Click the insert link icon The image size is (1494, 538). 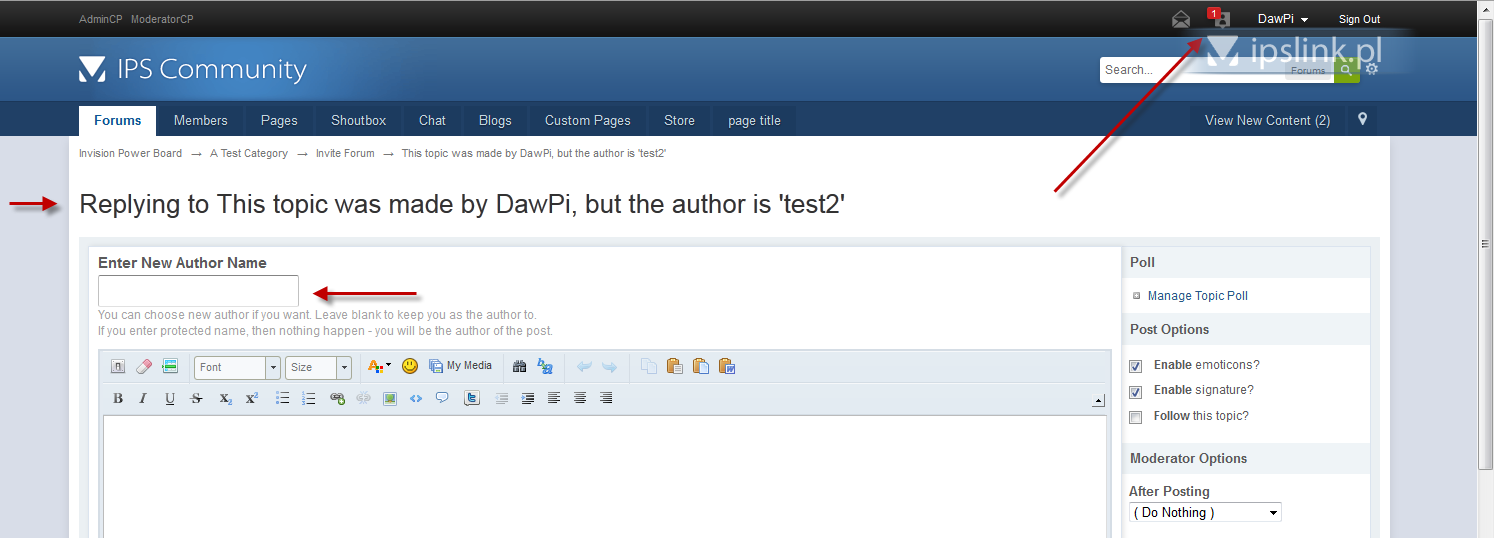[337, 398]
